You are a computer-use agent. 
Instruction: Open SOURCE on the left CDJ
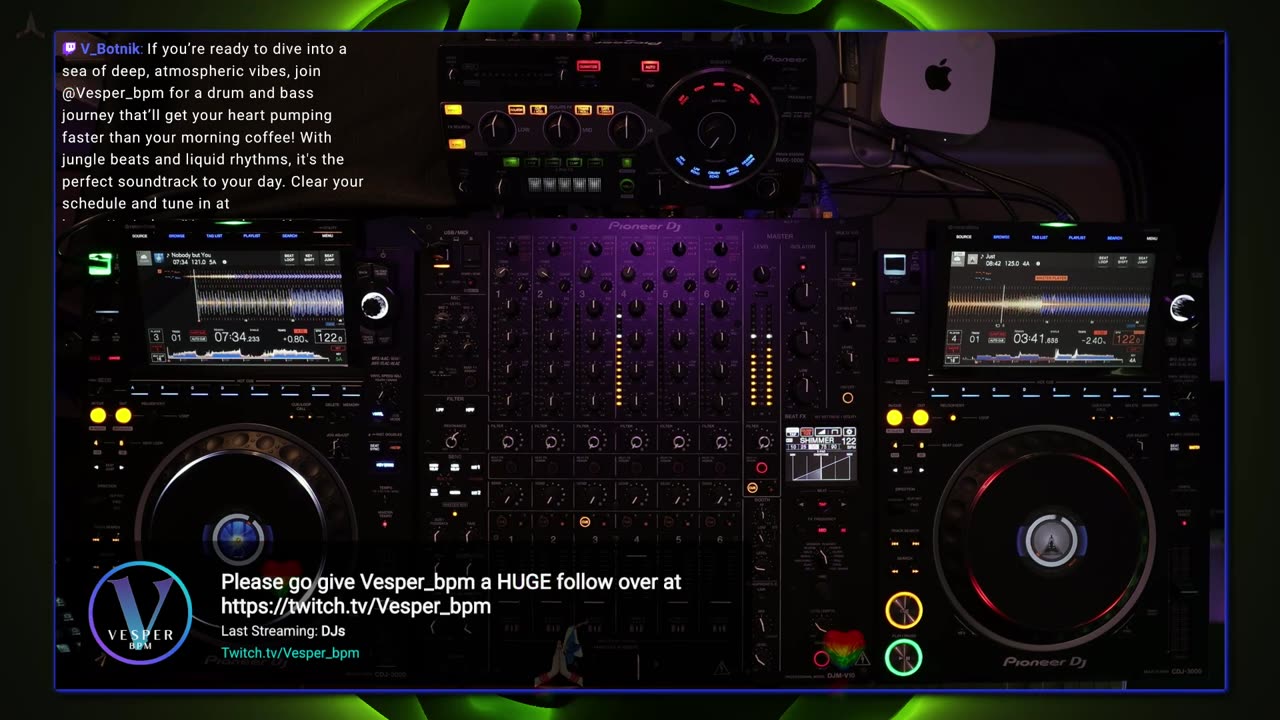click(140, 236)
